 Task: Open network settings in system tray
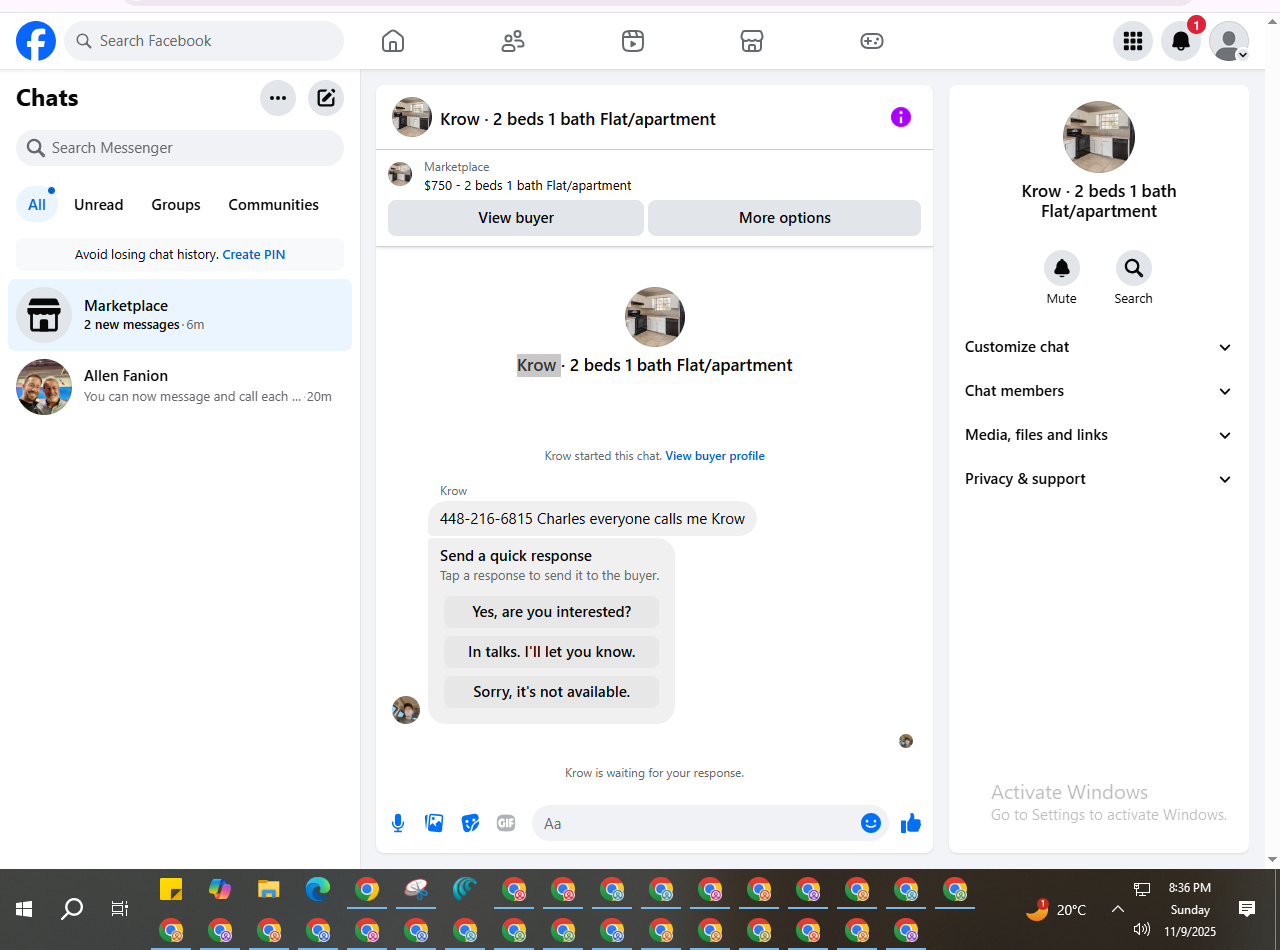[1141, 889]
